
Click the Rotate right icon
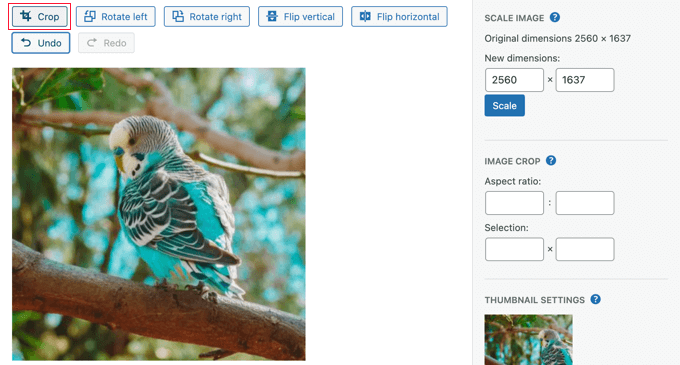pyautogui.click(x=178, y=16)
